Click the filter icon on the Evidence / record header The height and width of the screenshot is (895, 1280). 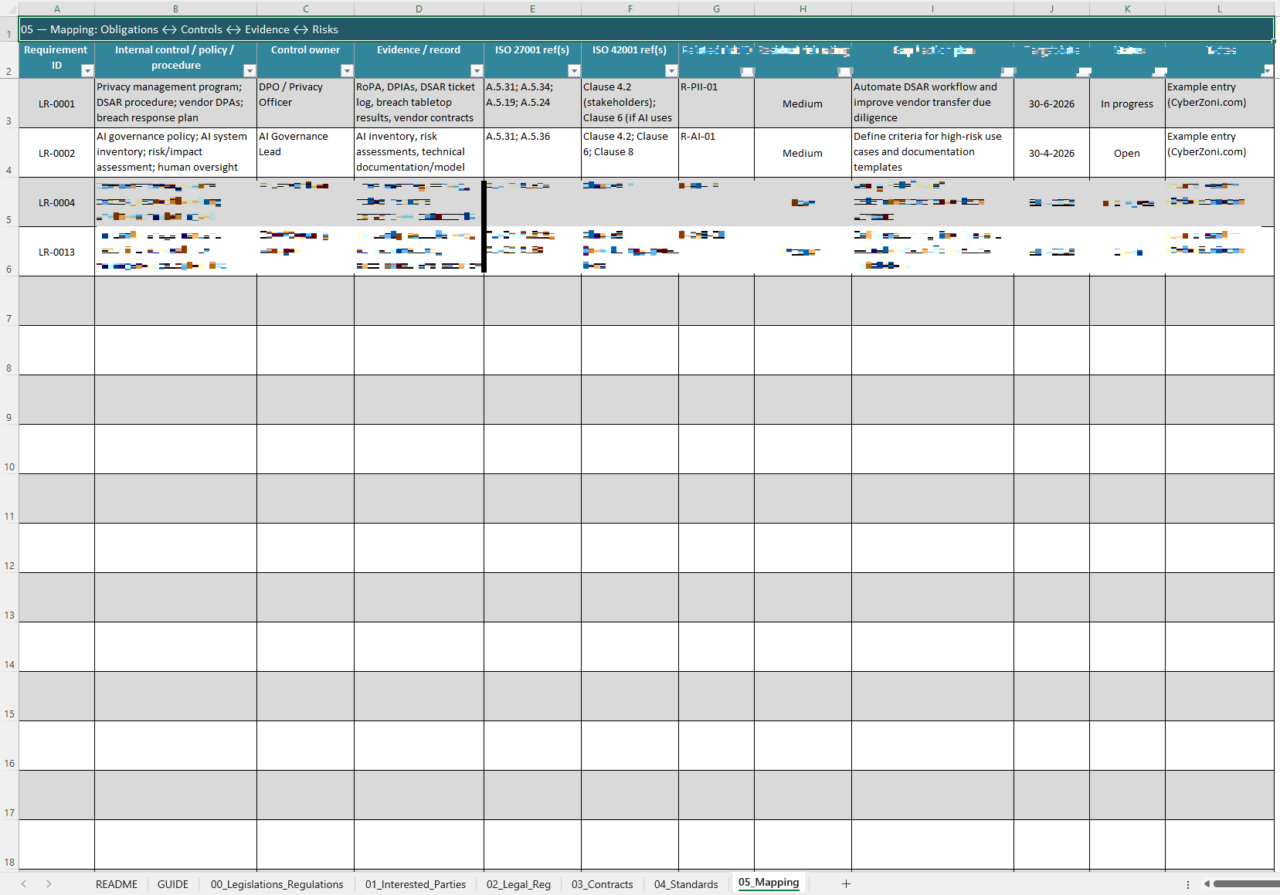pos(477,71)
